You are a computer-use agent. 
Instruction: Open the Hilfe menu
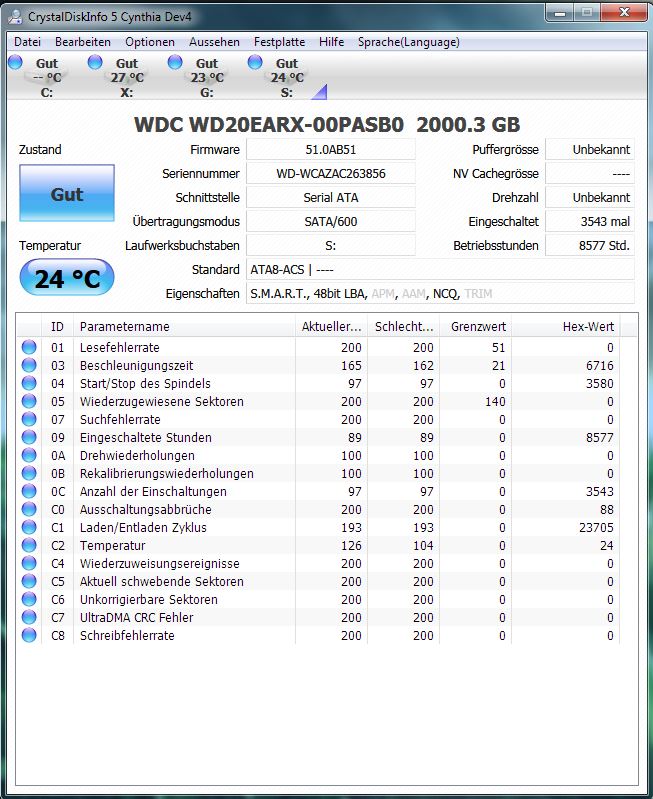(x=331, y=42)
